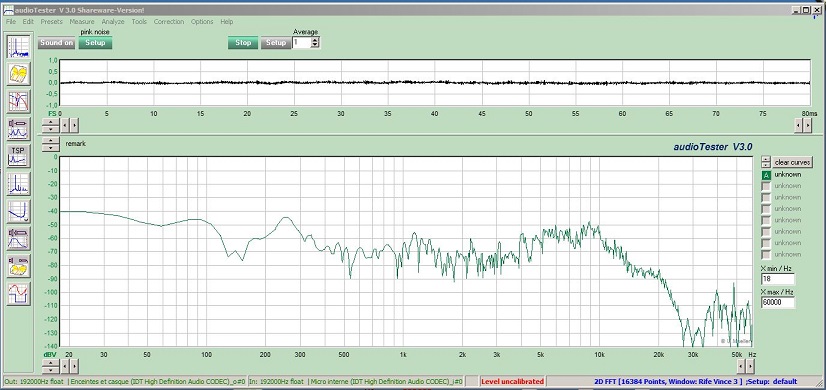Open the red sine and square wave oscilloscope icon

point(18,293)
